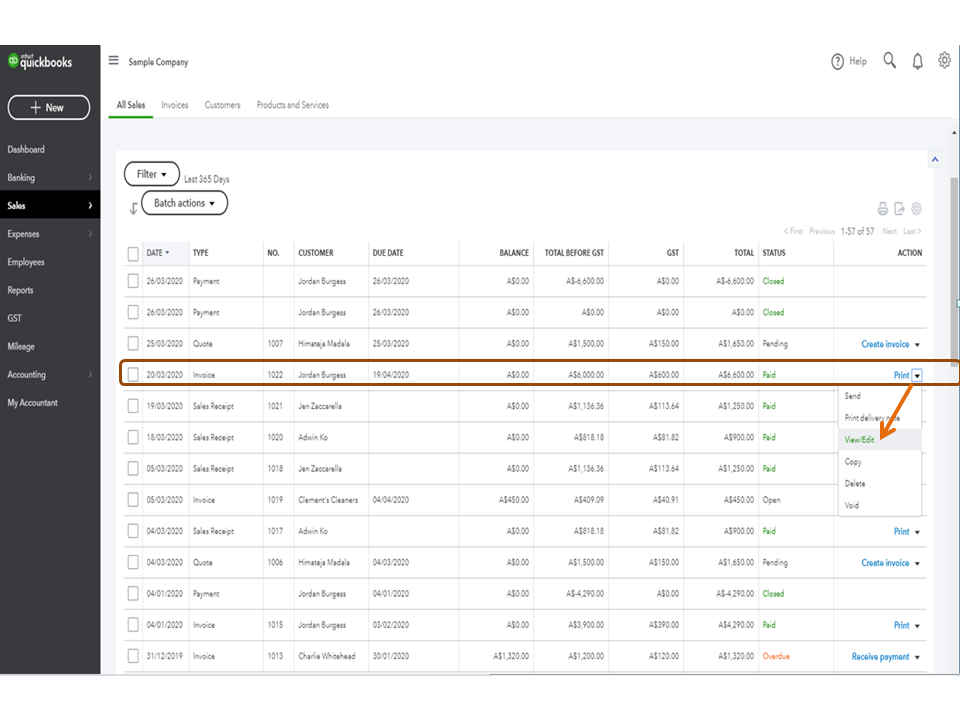Open Expenses in the left navigation

(x=24, y=234)
